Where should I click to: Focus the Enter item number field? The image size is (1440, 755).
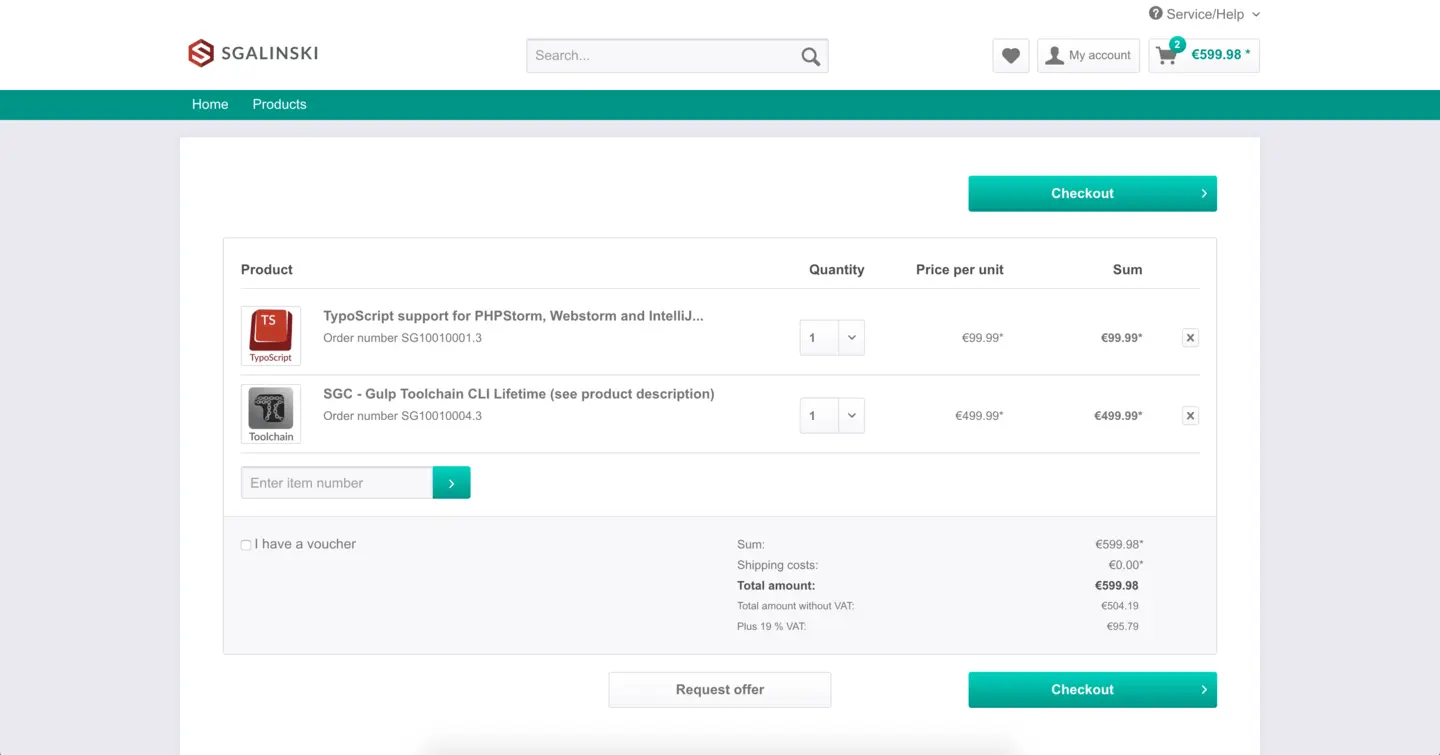[x=337, y=483]
